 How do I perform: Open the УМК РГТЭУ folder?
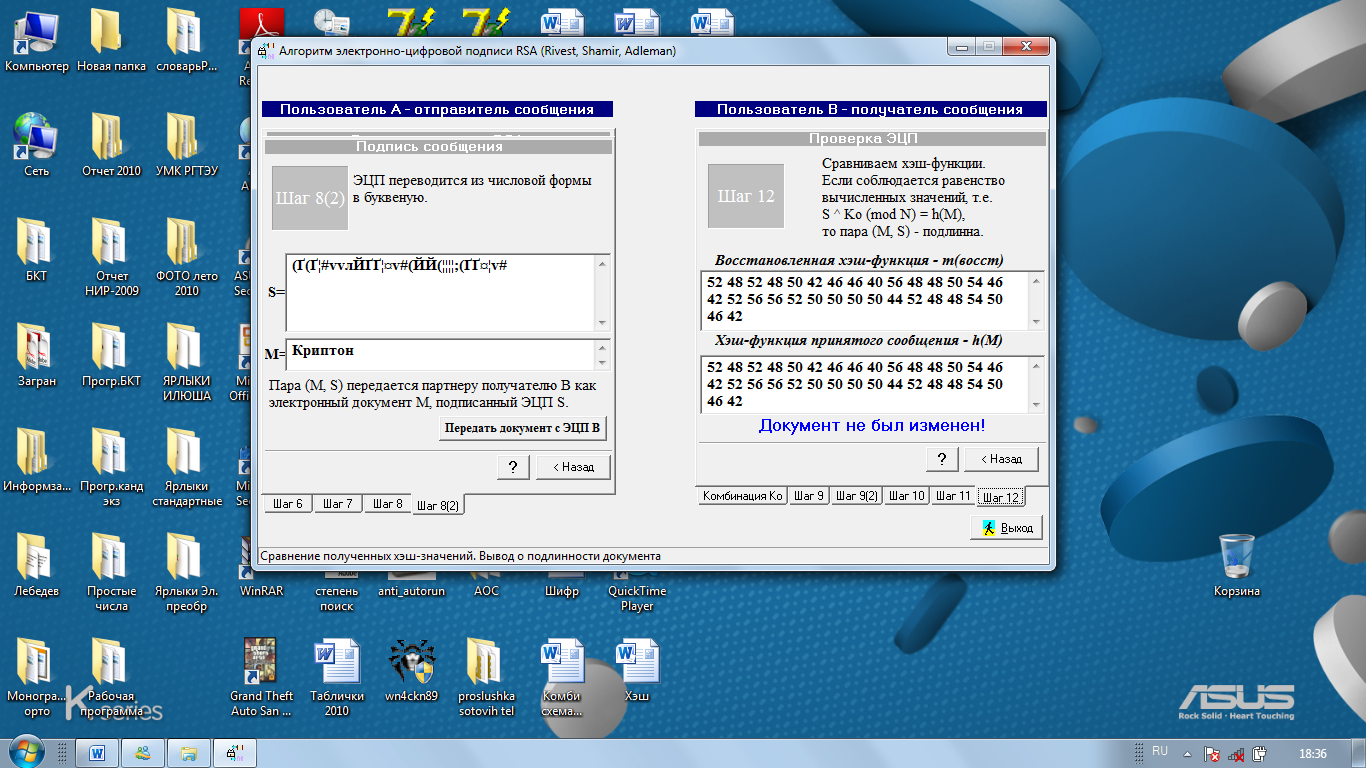[x=187, y=145]
